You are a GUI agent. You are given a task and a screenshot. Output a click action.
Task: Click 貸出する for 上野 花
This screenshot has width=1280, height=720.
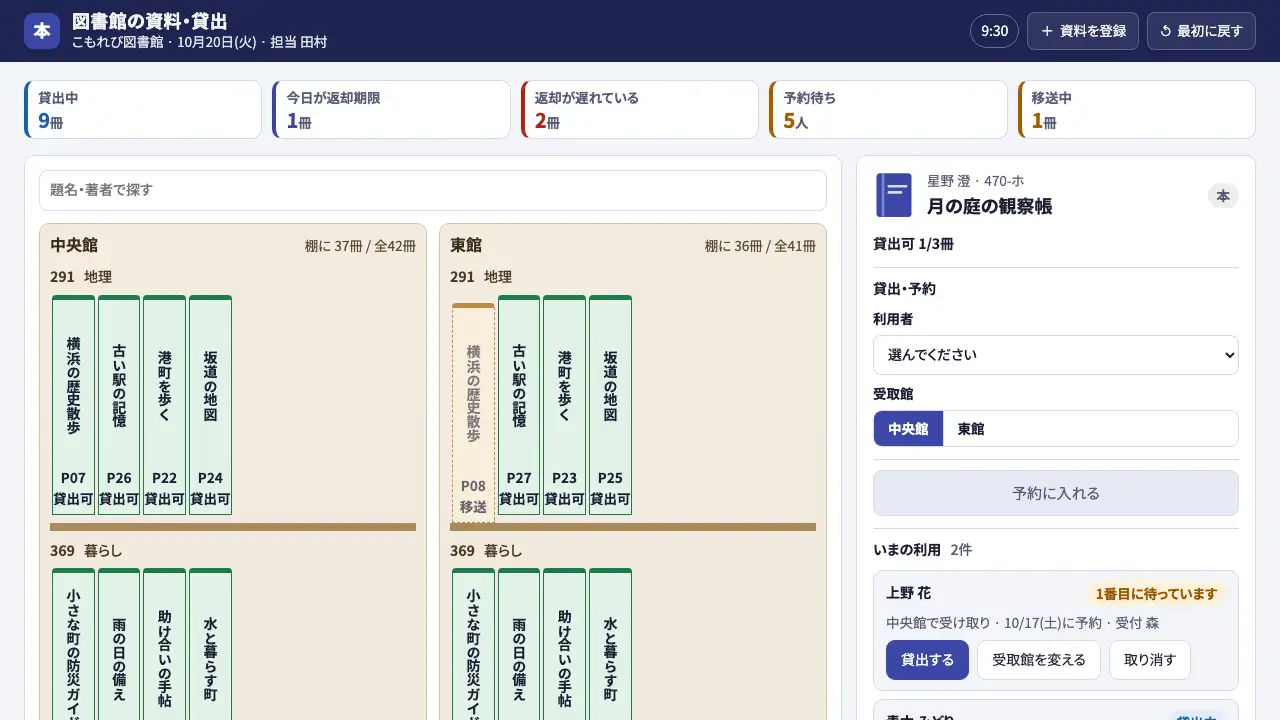927,660
